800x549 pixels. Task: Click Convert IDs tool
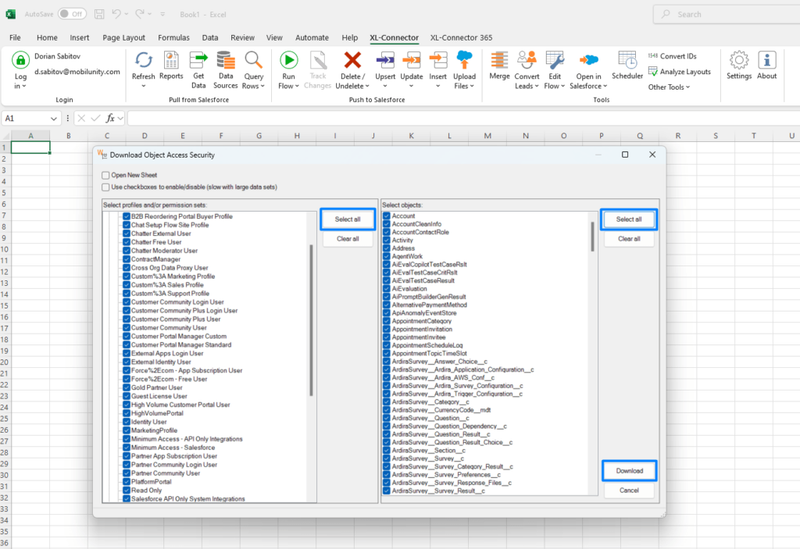tap(672, 56)
